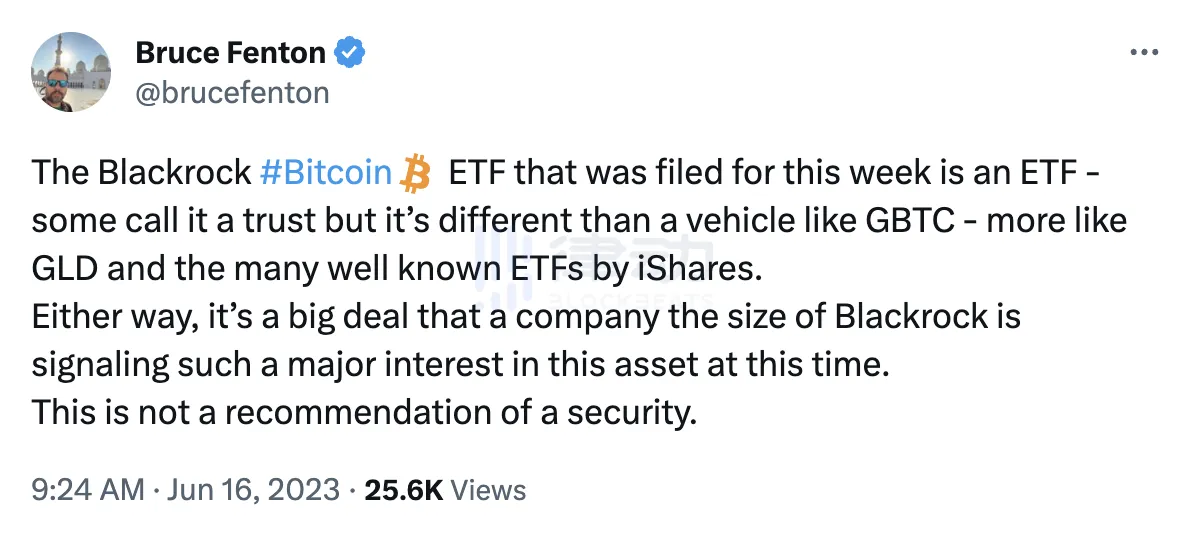View the 25.6K view count analytics
The image size is (1188, 536).
406,490
